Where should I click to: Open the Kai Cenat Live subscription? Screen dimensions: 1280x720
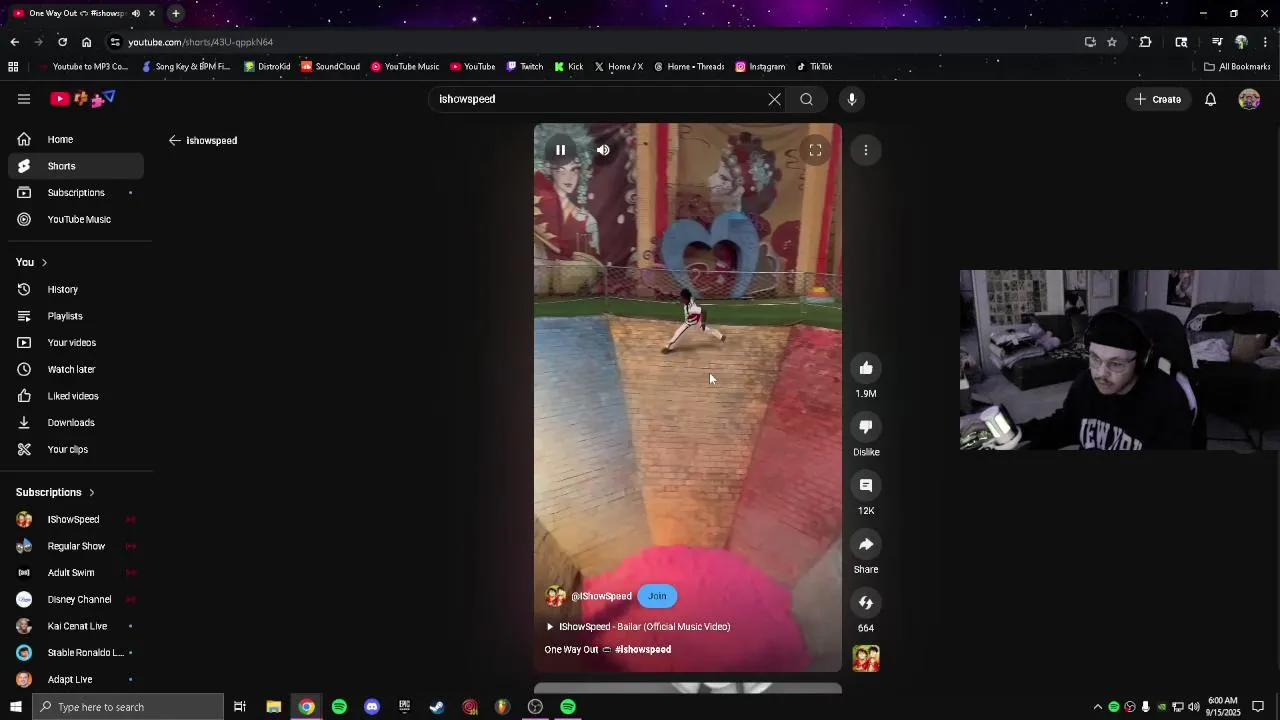(x=76, y=626)
